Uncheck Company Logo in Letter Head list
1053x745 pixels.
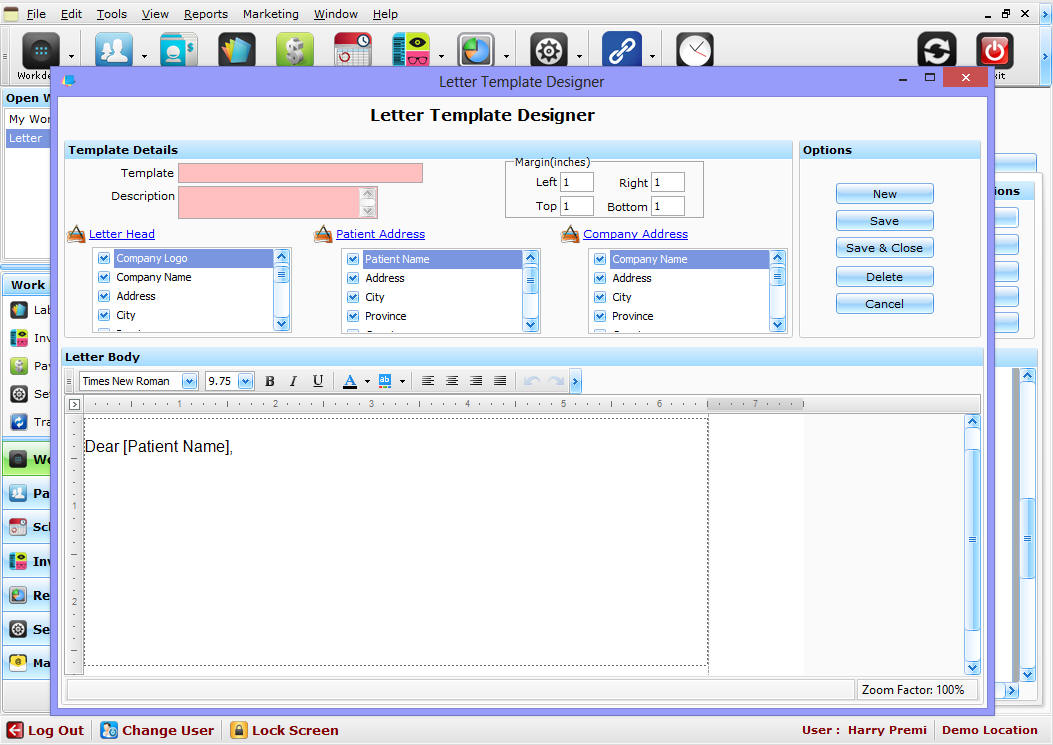pyautogui.click(x=104, y=258)
